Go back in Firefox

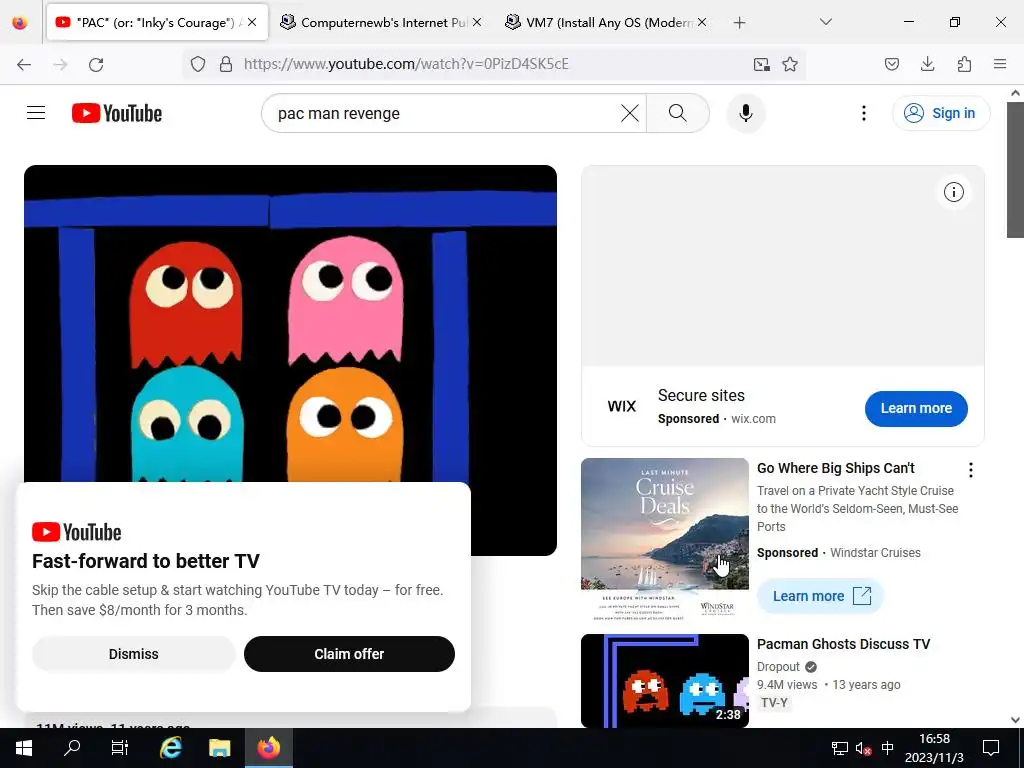tap(24, 64)
